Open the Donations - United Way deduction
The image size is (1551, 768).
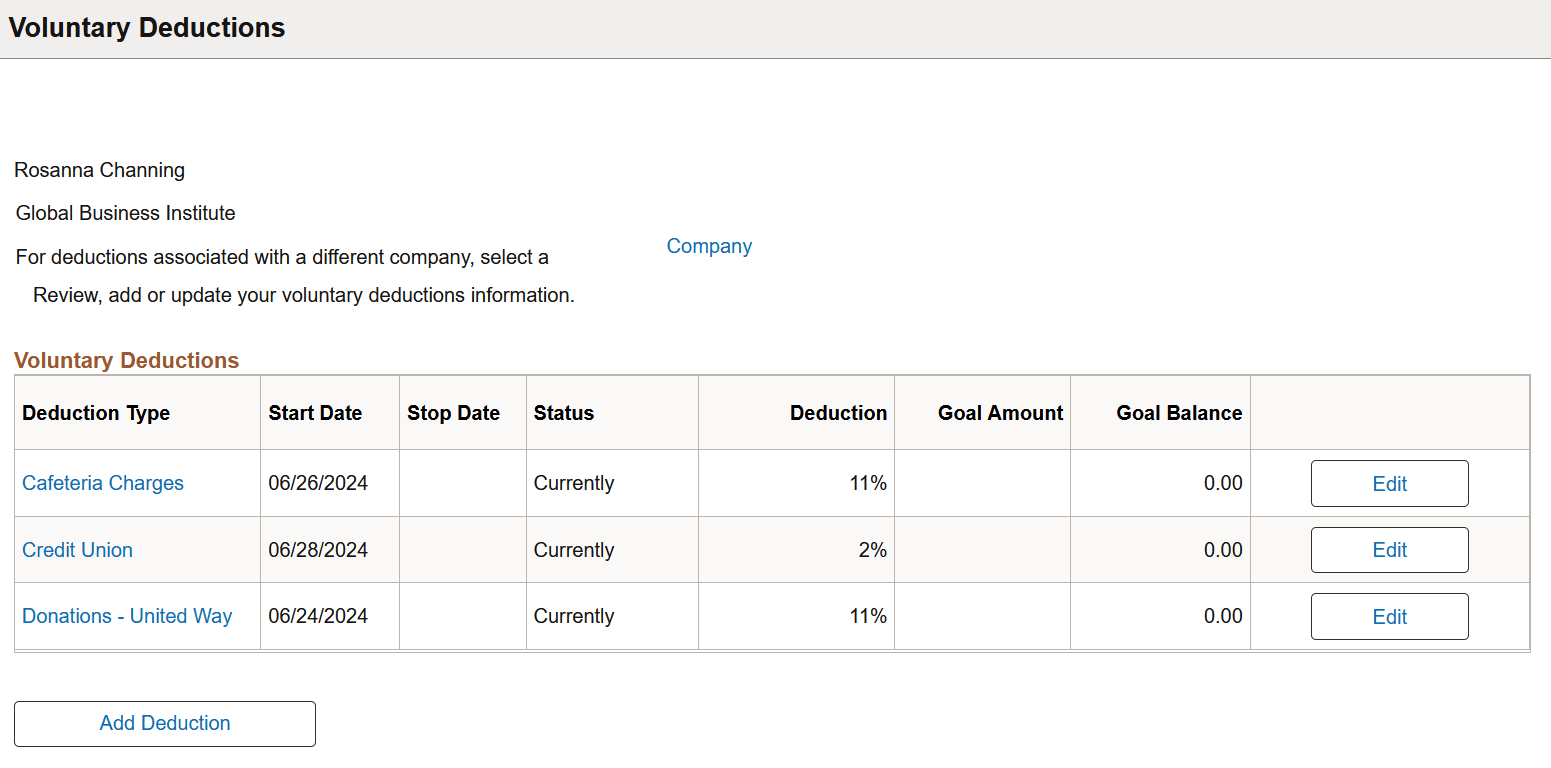click(x=127, y=615)
